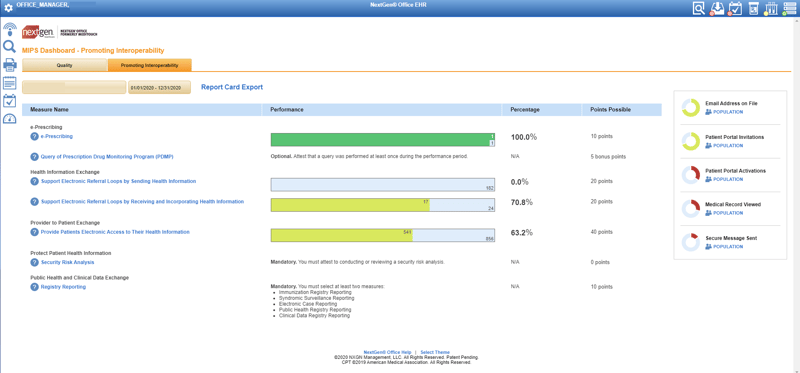This screenshot has width=800, height=373.
Task: Click the Receiving and Incorporating performance bar
Action: [x=383, y=205]
